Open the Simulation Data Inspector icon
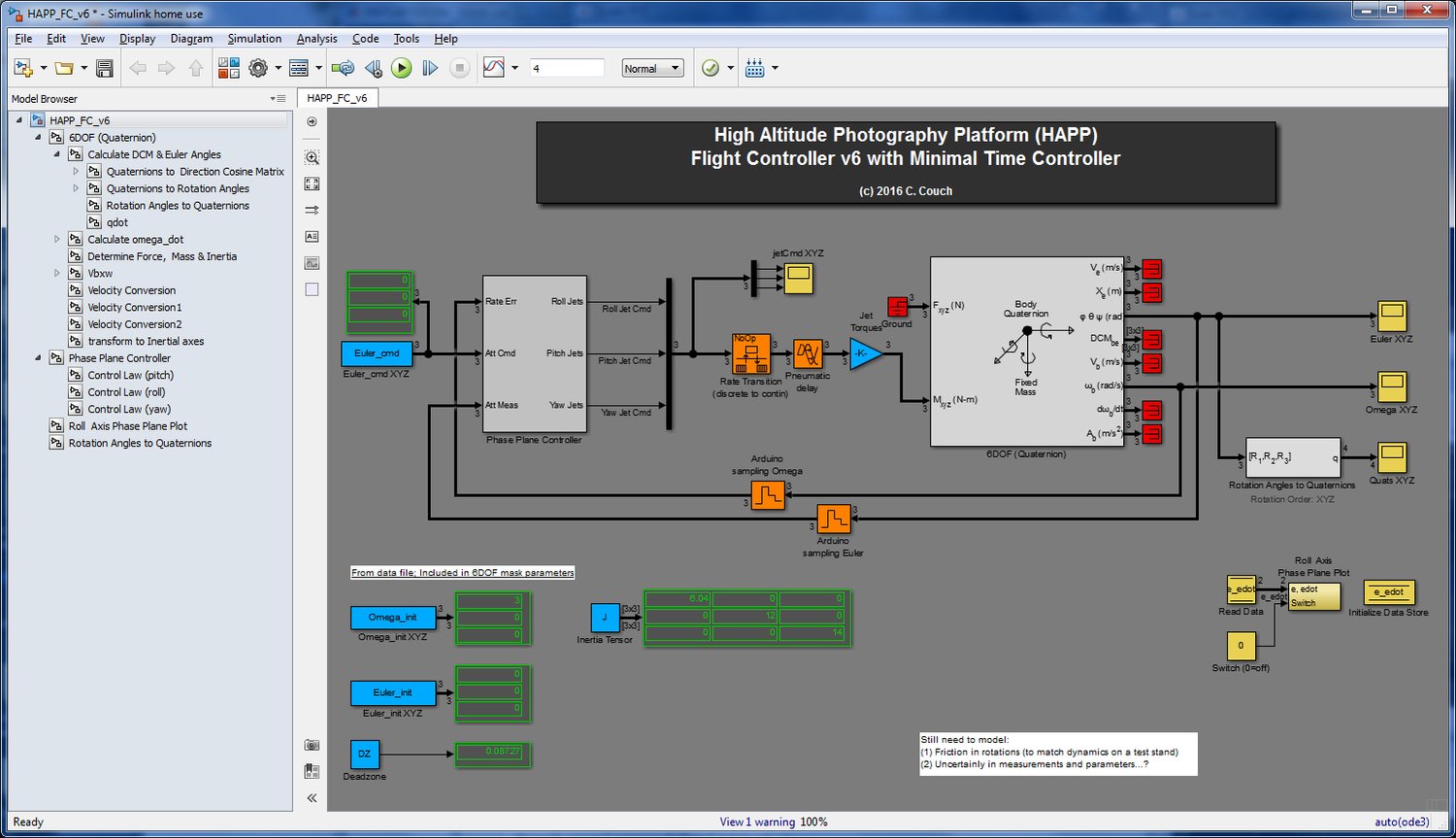Image resolution: width=1456 pixels, height=838 pixels. point(494,68)
